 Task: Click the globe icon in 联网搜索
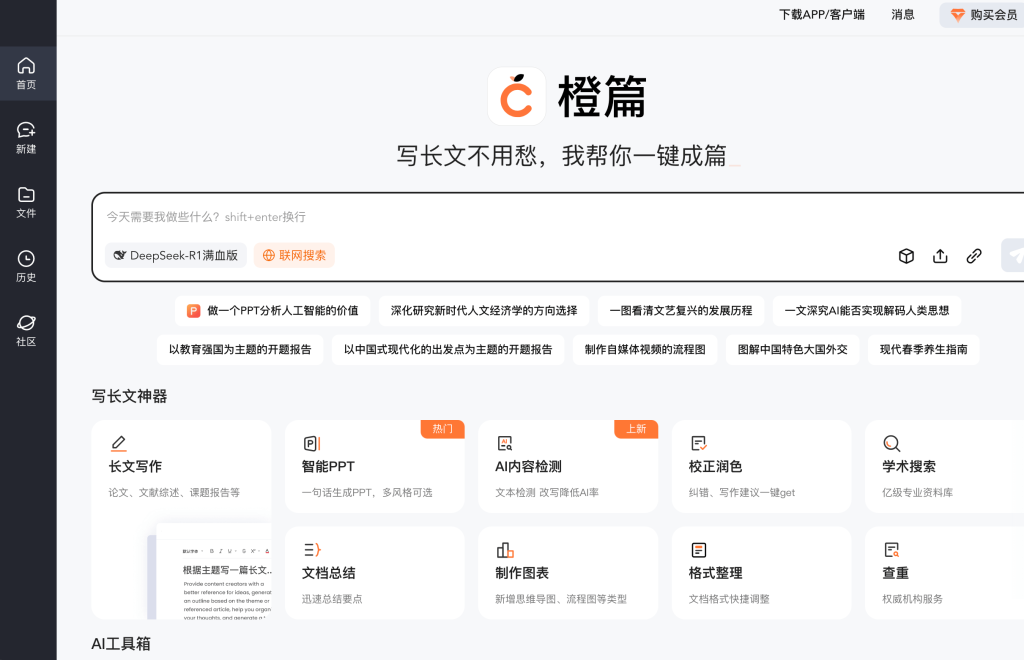click(x=268, y=255)
